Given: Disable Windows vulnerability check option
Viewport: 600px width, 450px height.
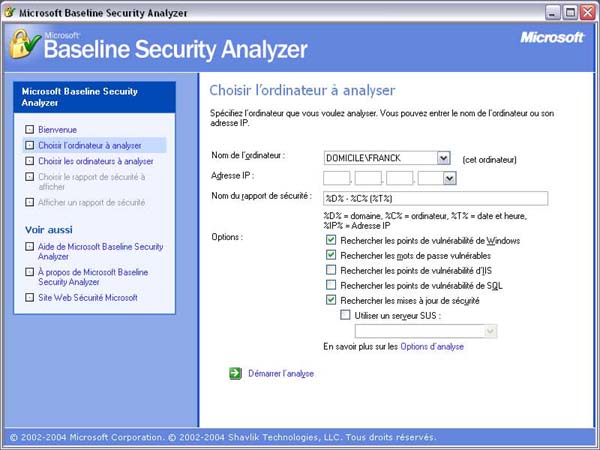Looking at the screenshot, I should (332, 241).
